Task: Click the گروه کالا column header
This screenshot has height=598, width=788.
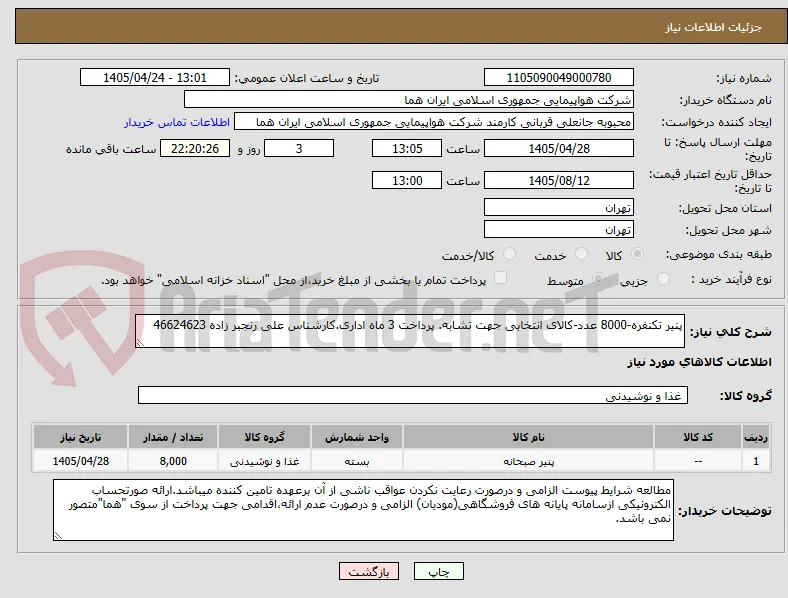Action: 264,437
